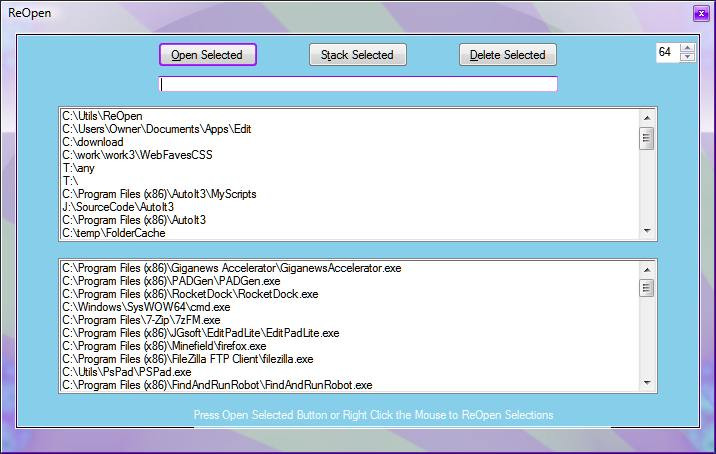This screenshot has width=716, height=454.
Task: Click the Stack Selected button
Action: click(x=358, y=55)
